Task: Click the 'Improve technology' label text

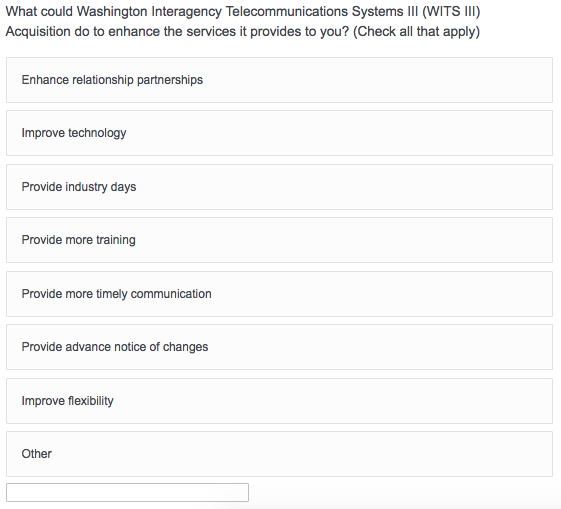Action: click(x=74, y=133)
